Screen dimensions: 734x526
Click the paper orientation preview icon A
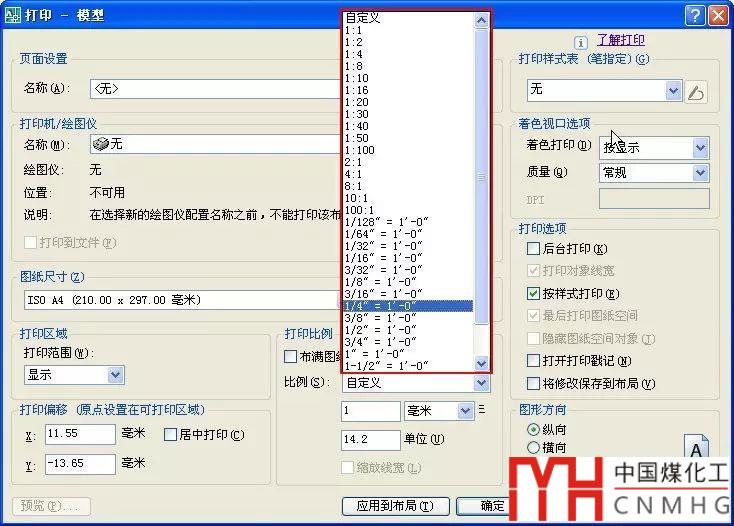[696, 447]
